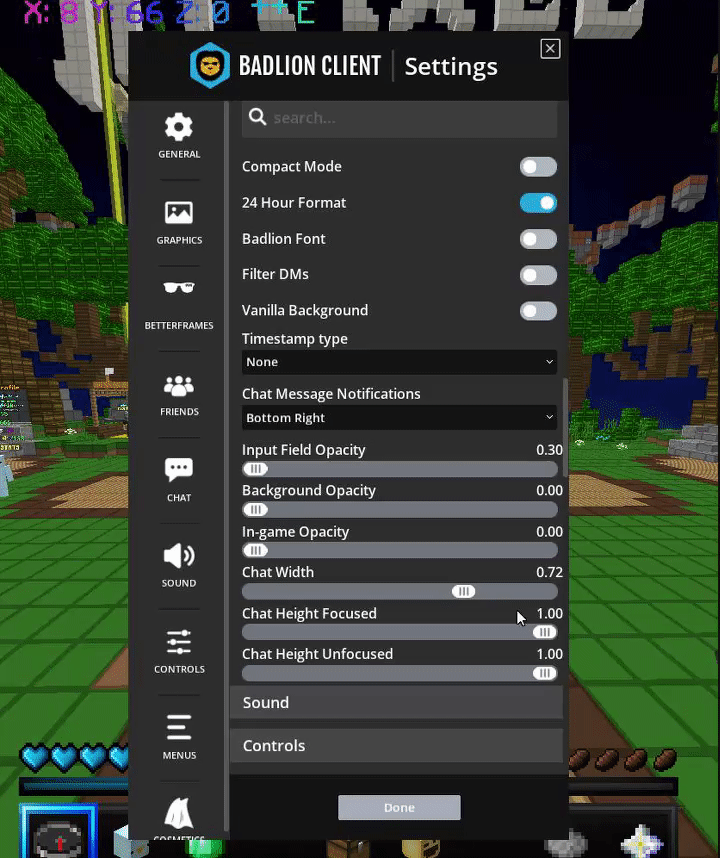The image size is (720, 858).
Task: Open the Graphics picture icon
Action: tap(179, 213)
